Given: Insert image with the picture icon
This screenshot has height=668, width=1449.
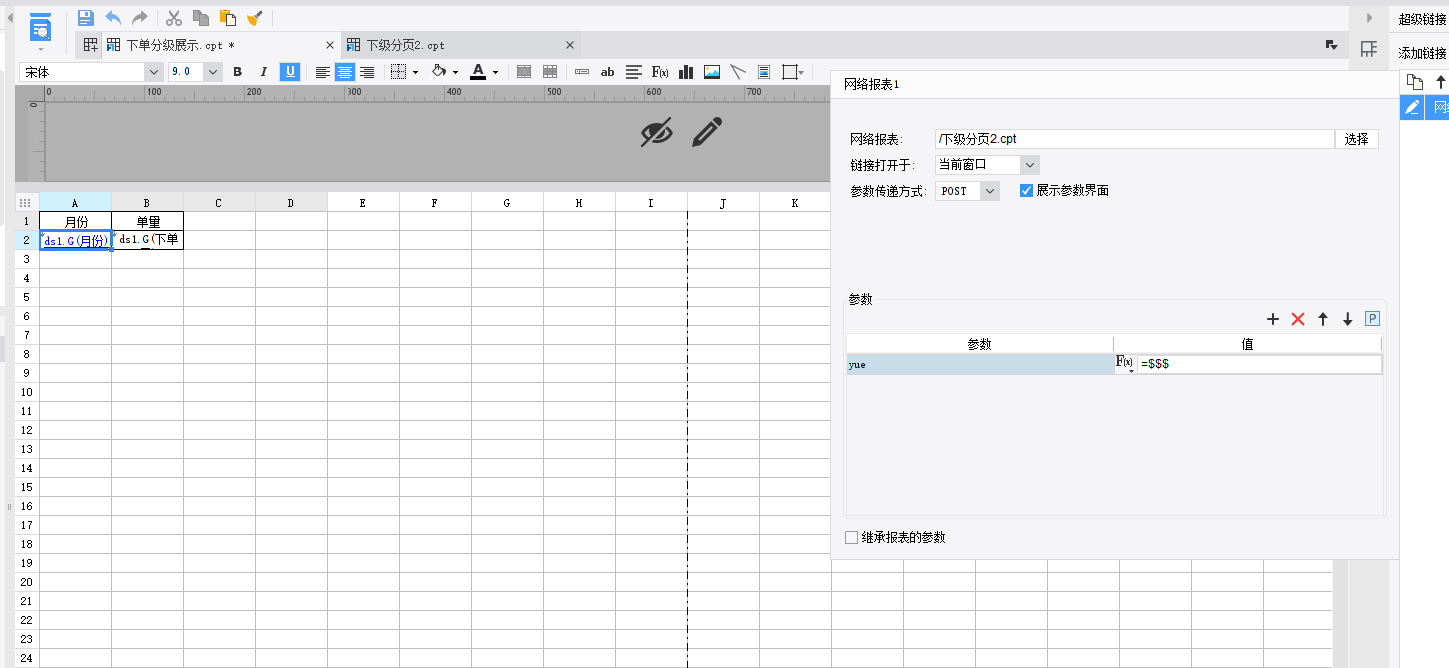Looking at the screenshot, I should pyautogui.click(x=712, y=72).
